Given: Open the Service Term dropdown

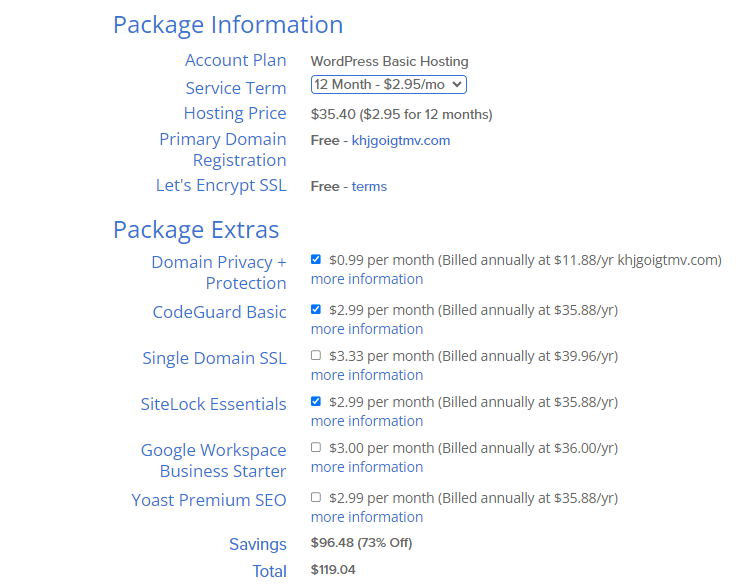Looking at the screenshot, I should pyautogui.click(x=388, y=84).
